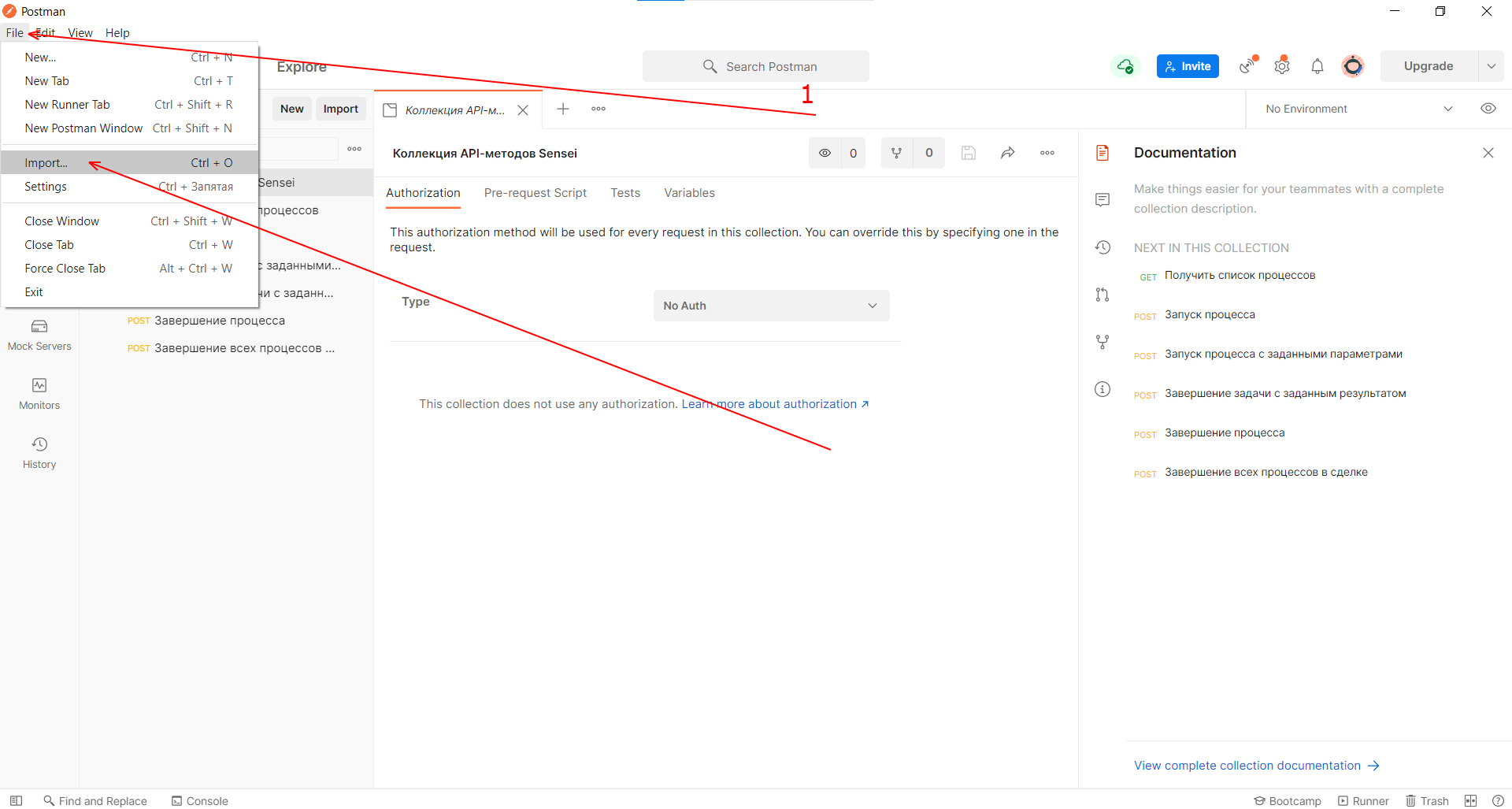Open the History sidebar section
The image size is (1512, 809).
click(x=39, y=454)
